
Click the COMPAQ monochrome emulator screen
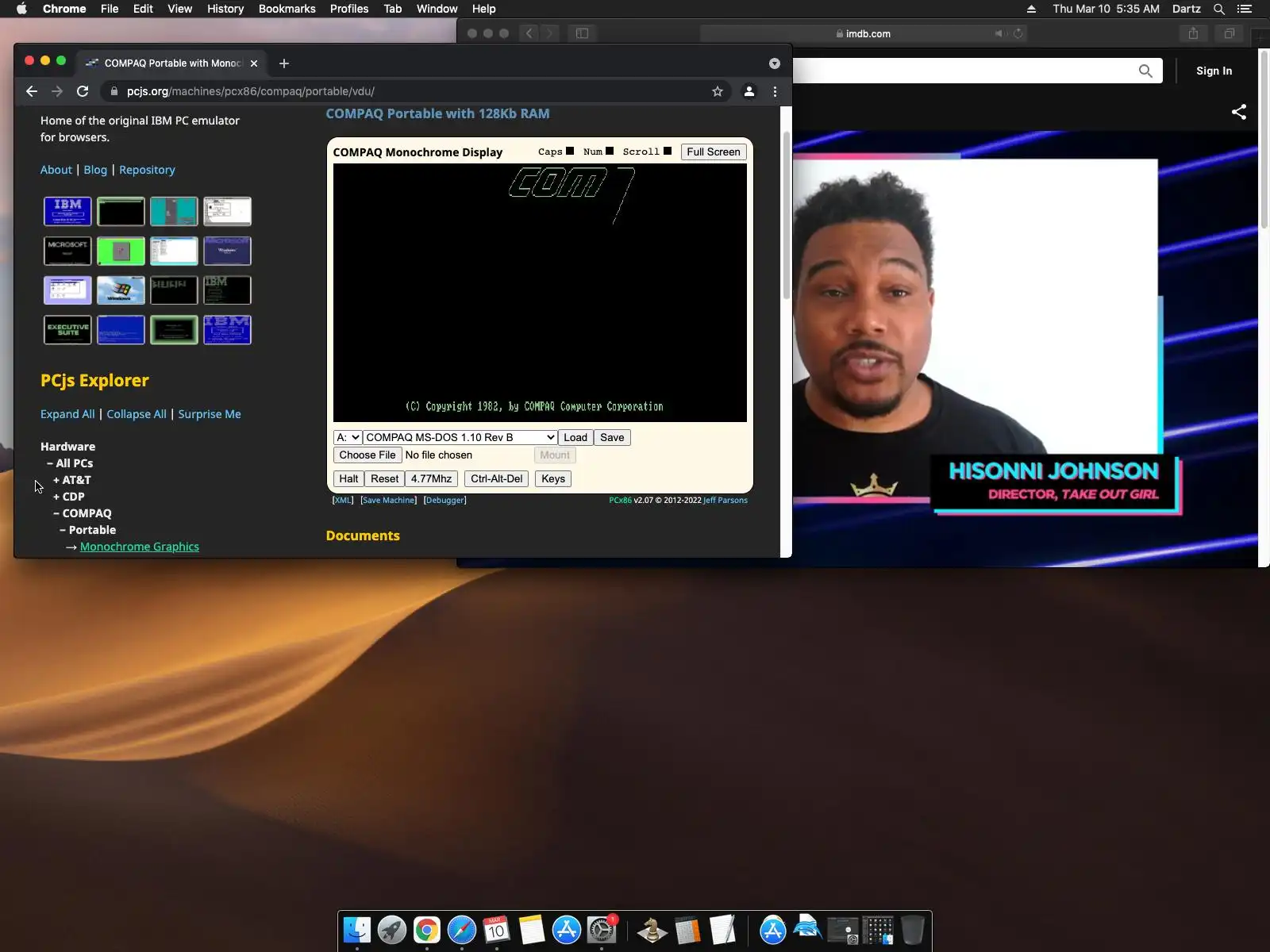pos(540,293)
